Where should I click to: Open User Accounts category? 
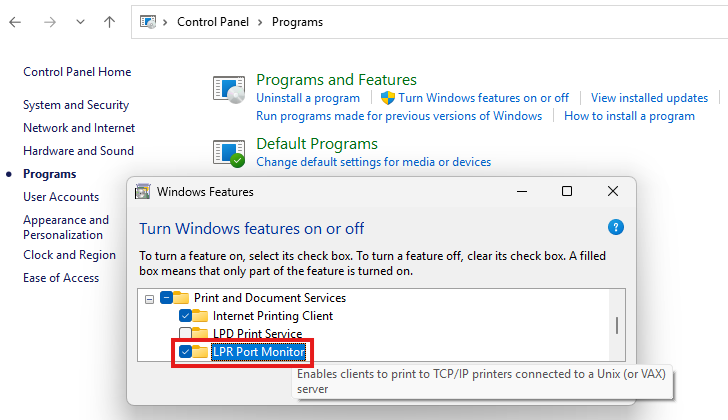pos(61,197)
